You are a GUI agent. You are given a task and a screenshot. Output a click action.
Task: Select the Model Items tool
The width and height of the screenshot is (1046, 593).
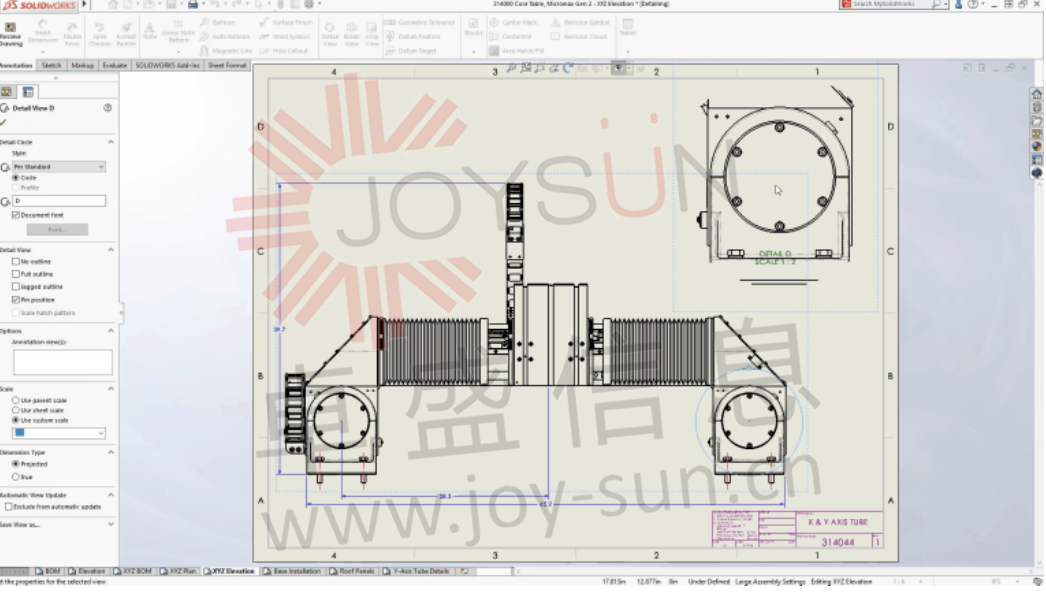click(x=71, y=30)
